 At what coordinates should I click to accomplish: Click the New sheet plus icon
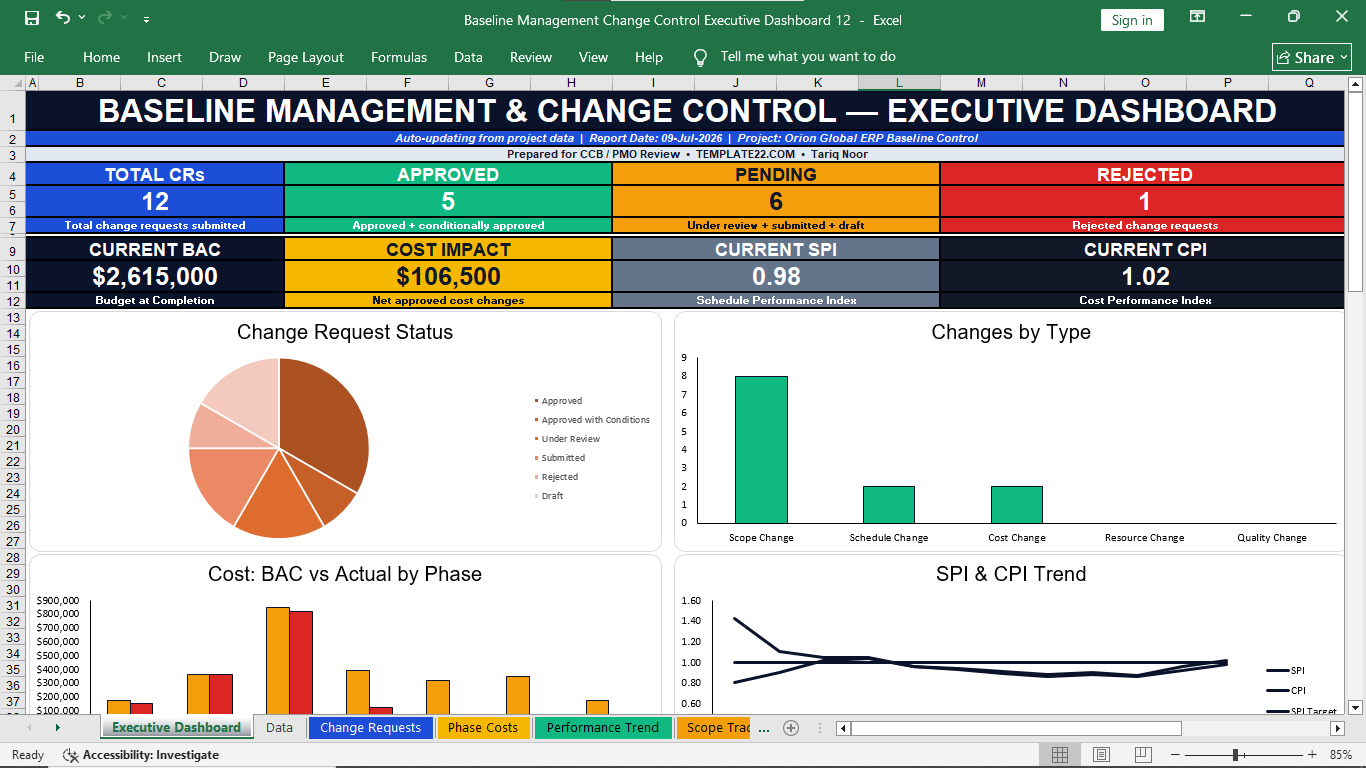pyautogui.click(x=791, y=727)
